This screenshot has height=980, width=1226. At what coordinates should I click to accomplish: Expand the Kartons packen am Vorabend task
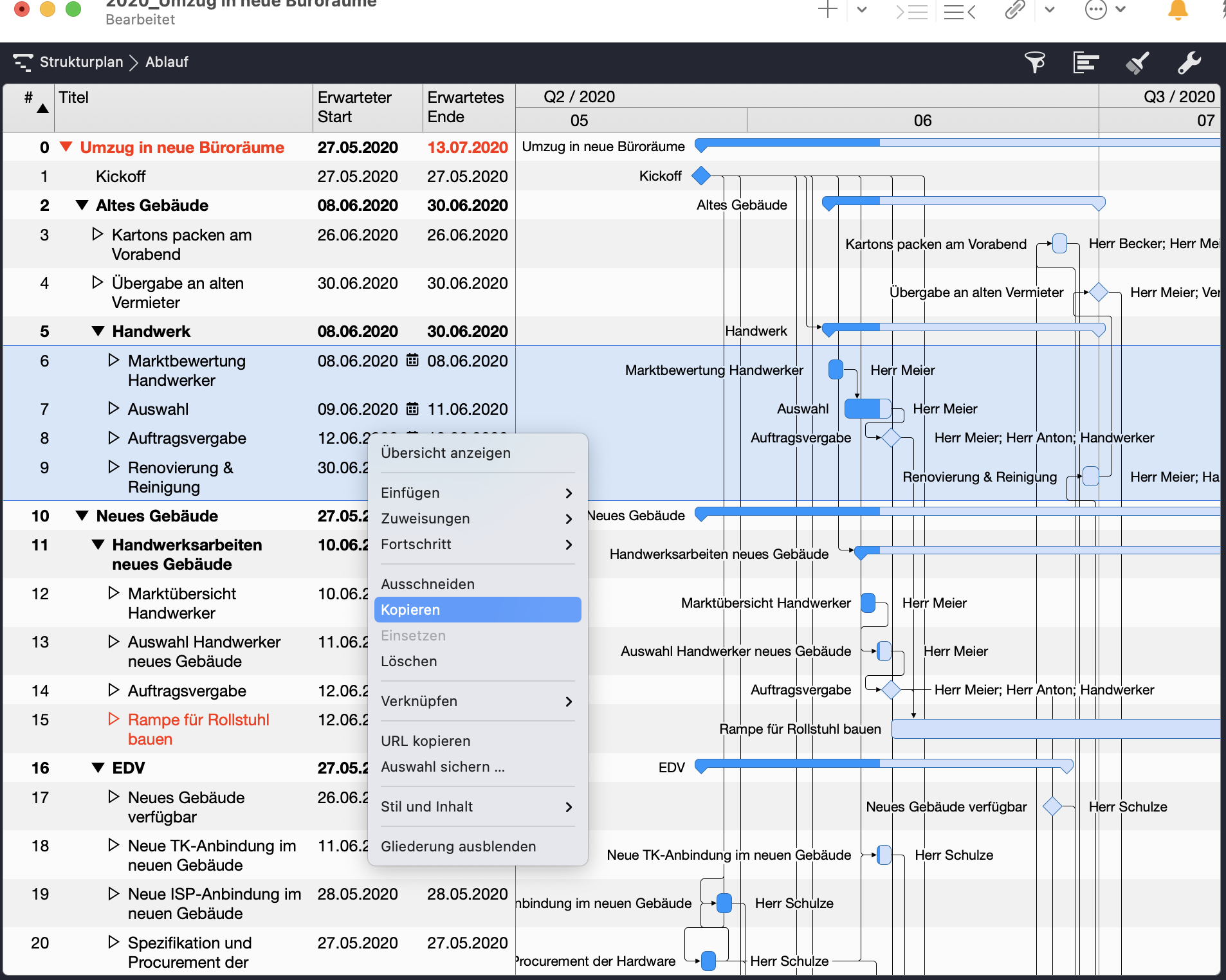97,234
